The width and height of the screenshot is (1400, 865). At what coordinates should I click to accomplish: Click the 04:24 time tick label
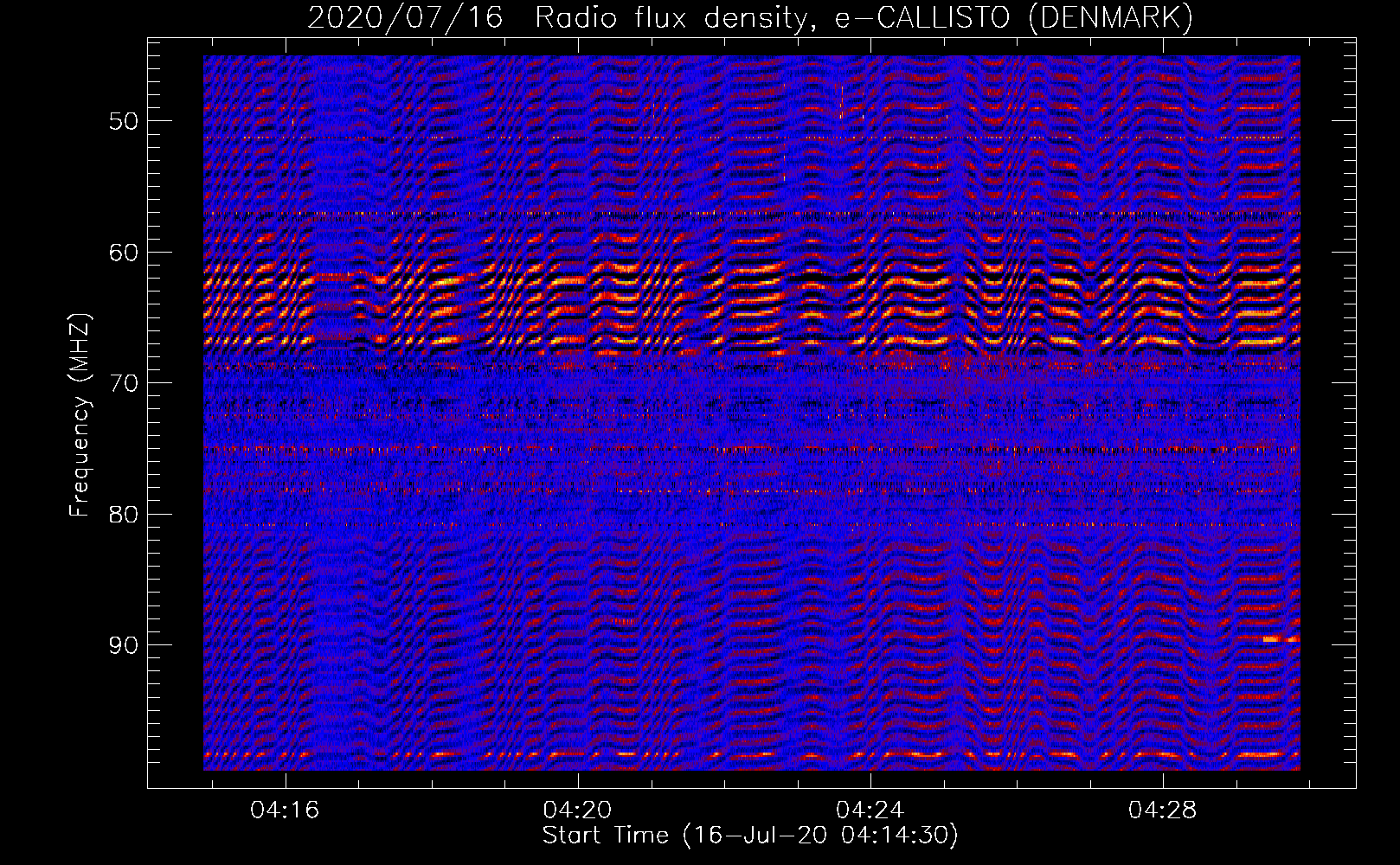870,811
